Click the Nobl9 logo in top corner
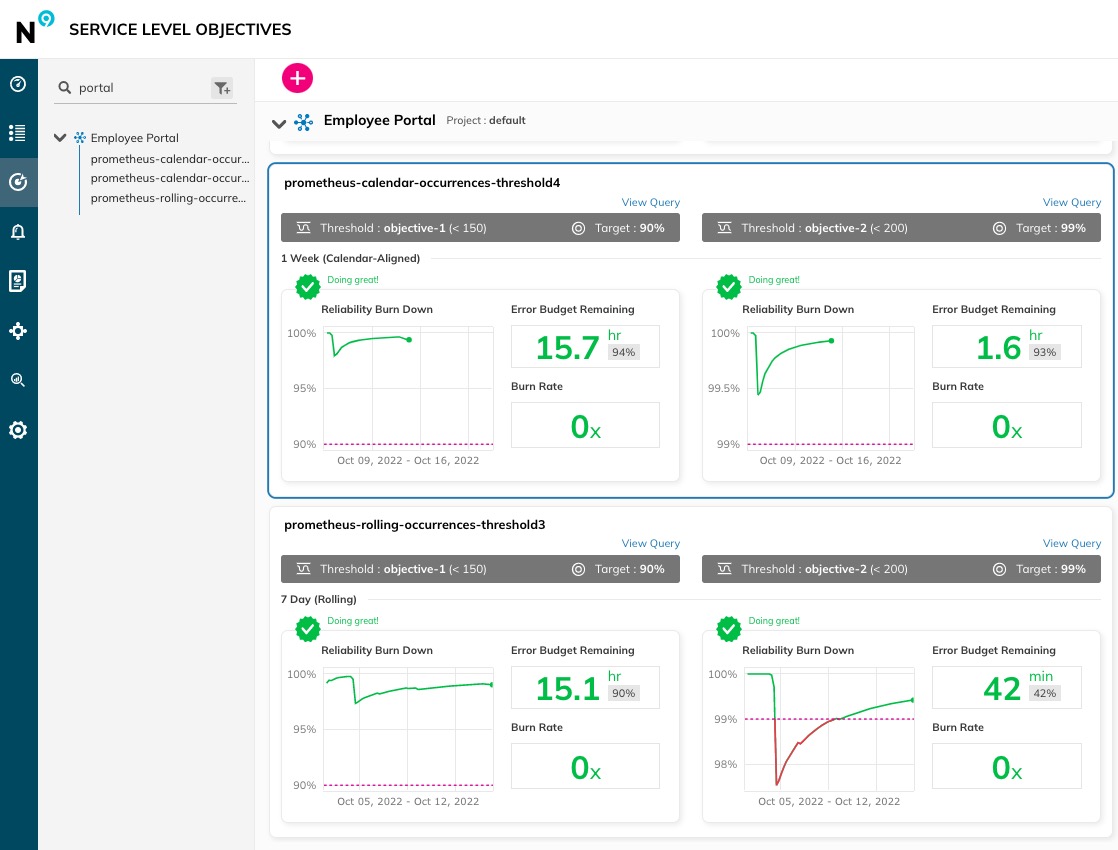 (34, 28)
